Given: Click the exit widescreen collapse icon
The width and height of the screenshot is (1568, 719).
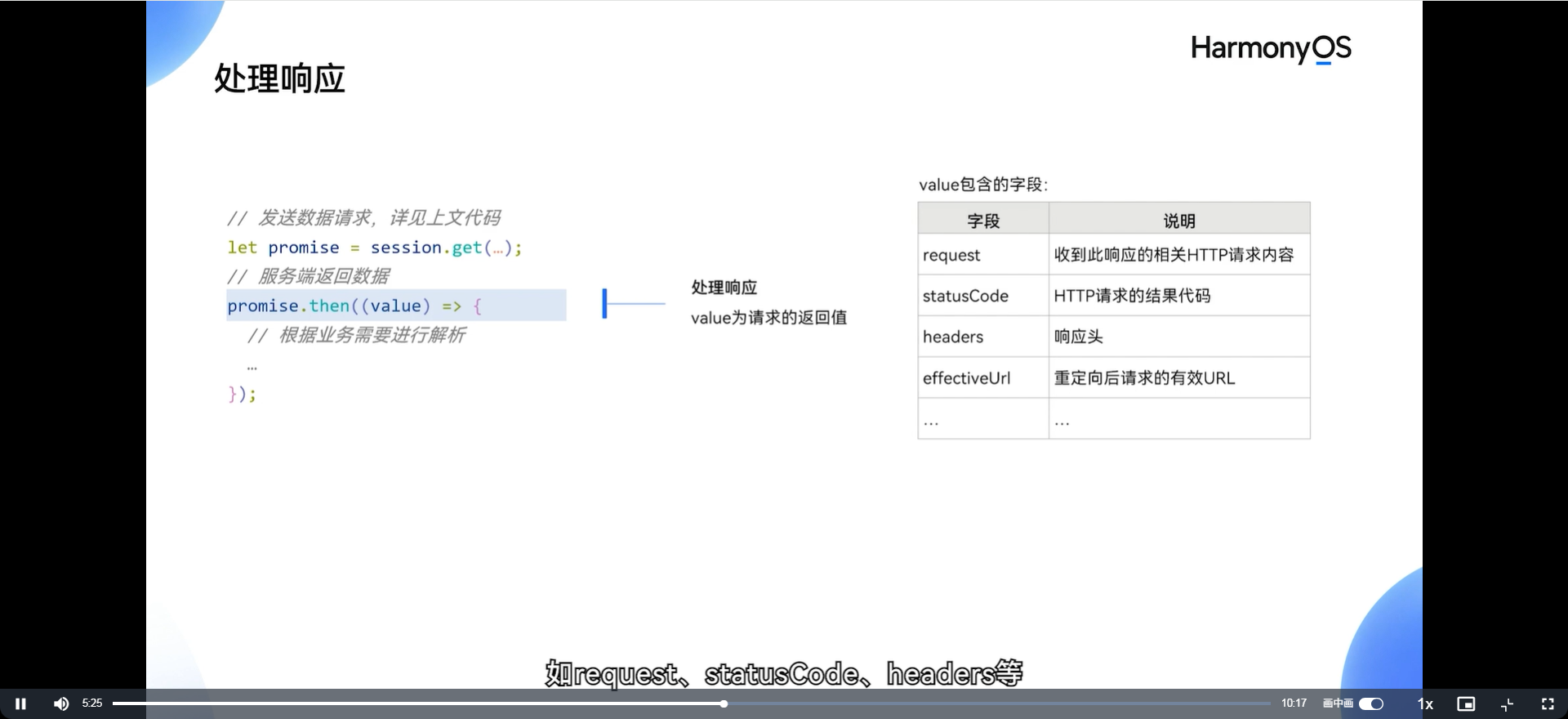Looking at the screenshot, I should [1508, 703].
